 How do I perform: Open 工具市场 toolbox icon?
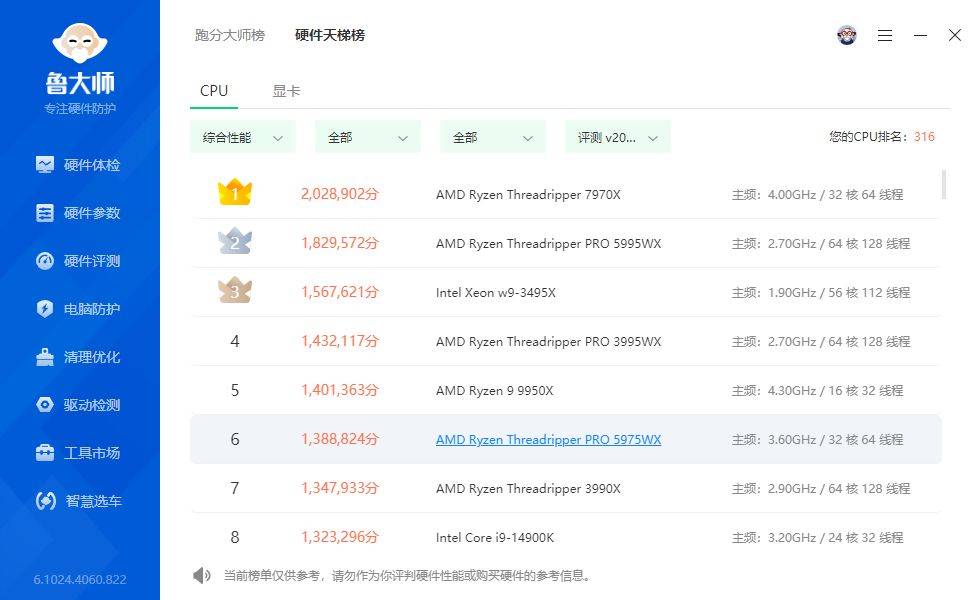[45, 452]
